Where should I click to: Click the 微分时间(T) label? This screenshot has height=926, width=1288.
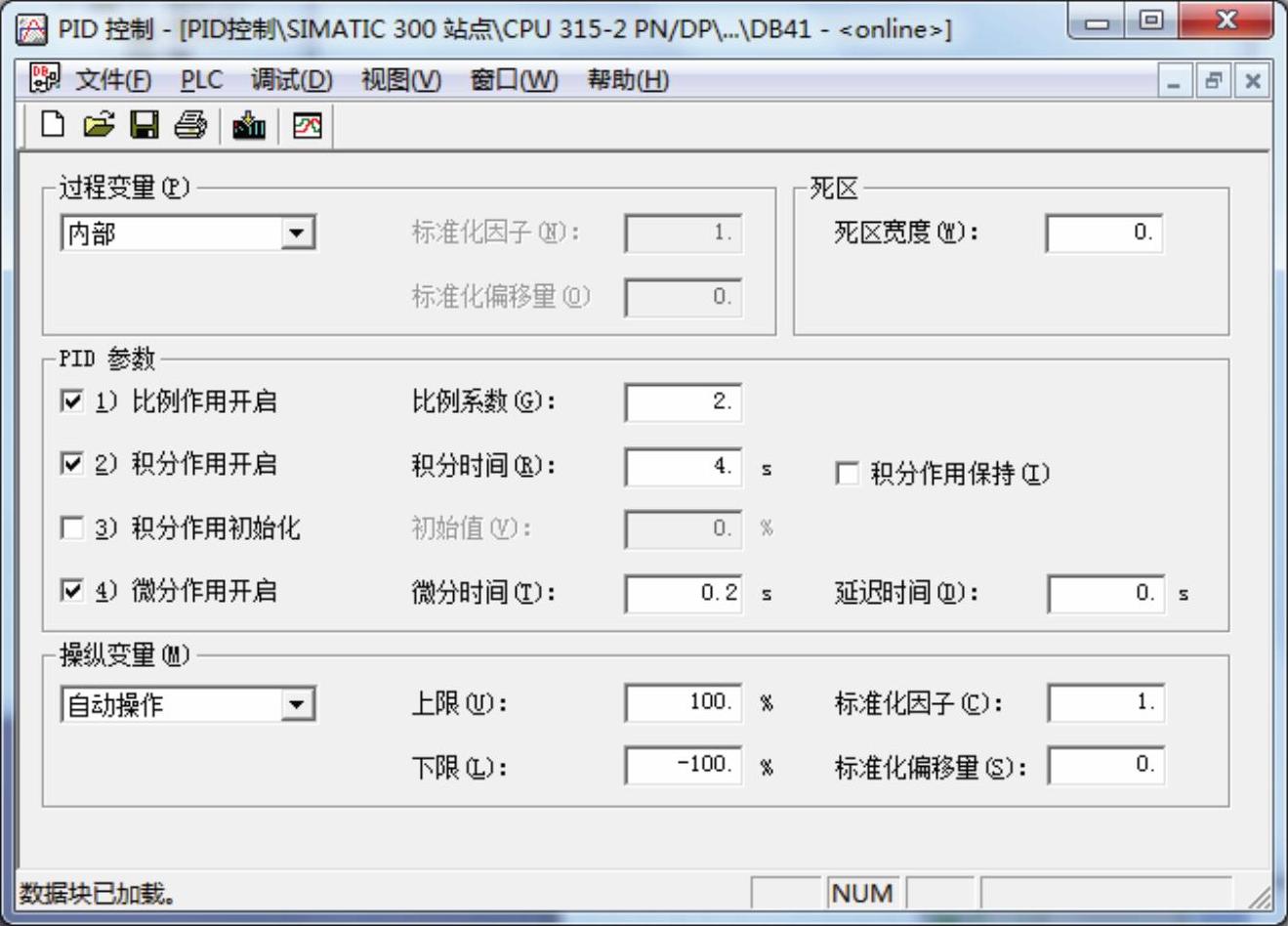(x=483, y=593)
